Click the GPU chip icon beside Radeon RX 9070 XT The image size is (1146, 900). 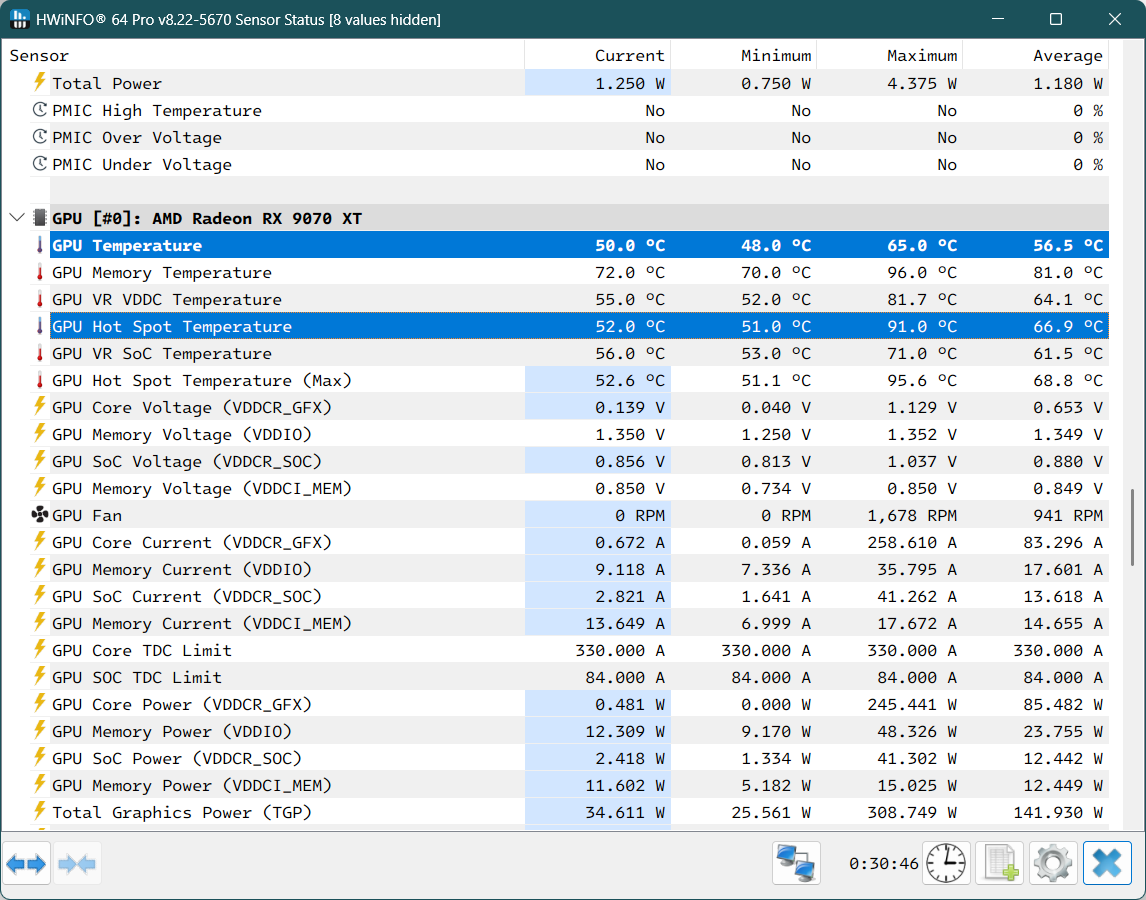(x=40, y=218)
